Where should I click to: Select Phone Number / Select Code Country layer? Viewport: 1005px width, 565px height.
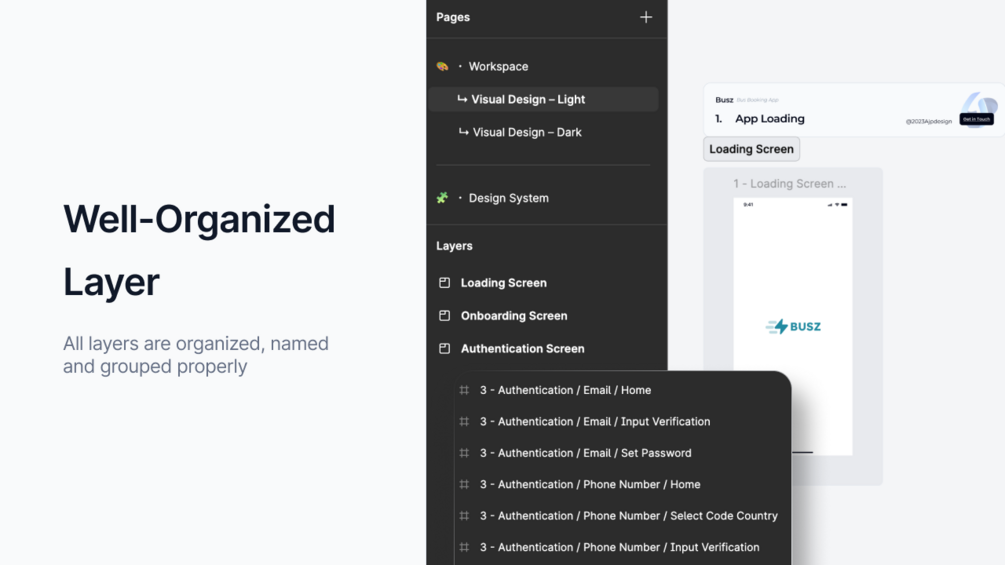pyautogui.click(x=628, y=516)
